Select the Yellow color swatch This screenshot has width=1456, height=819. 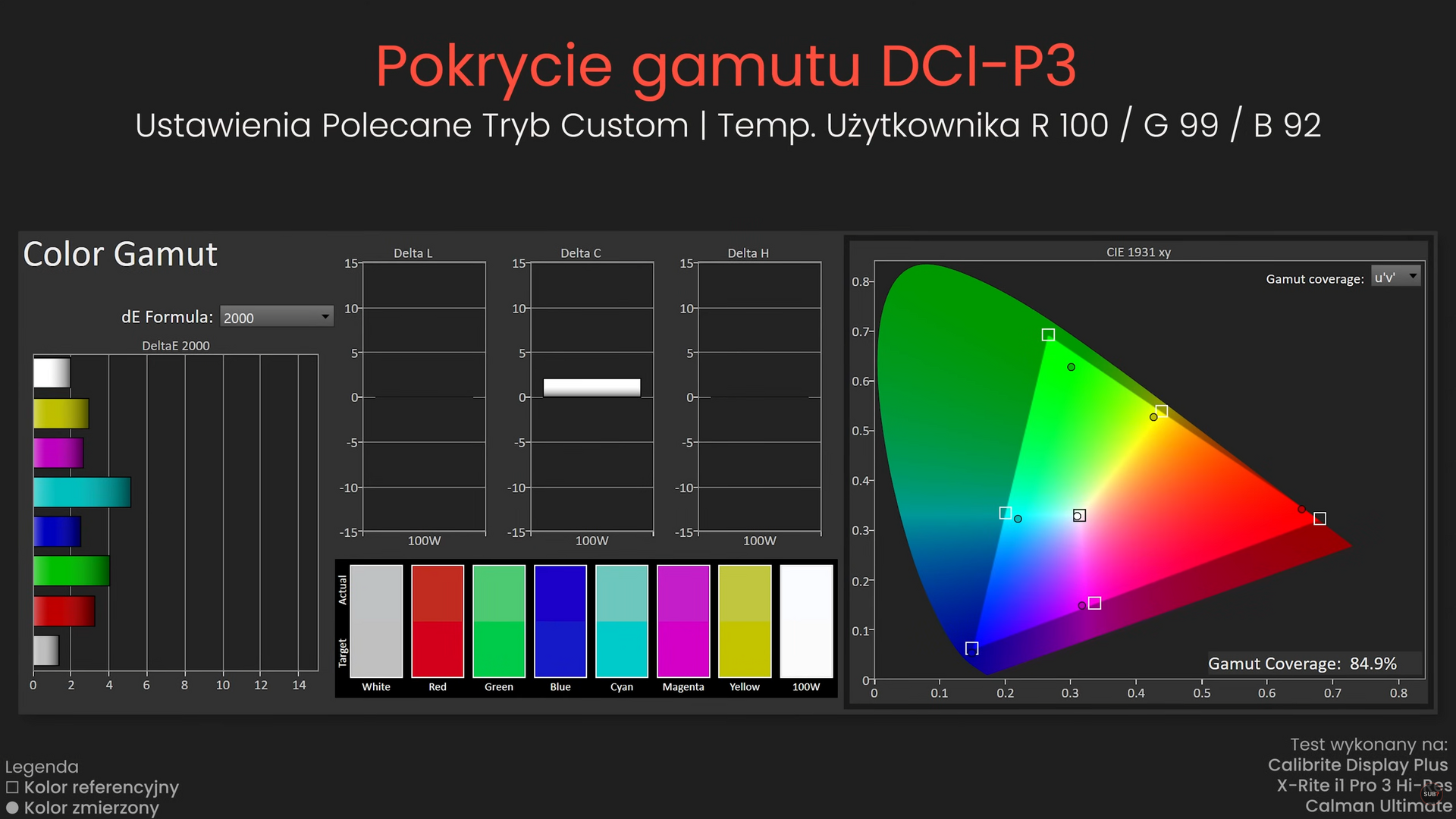tap(745, 621)
